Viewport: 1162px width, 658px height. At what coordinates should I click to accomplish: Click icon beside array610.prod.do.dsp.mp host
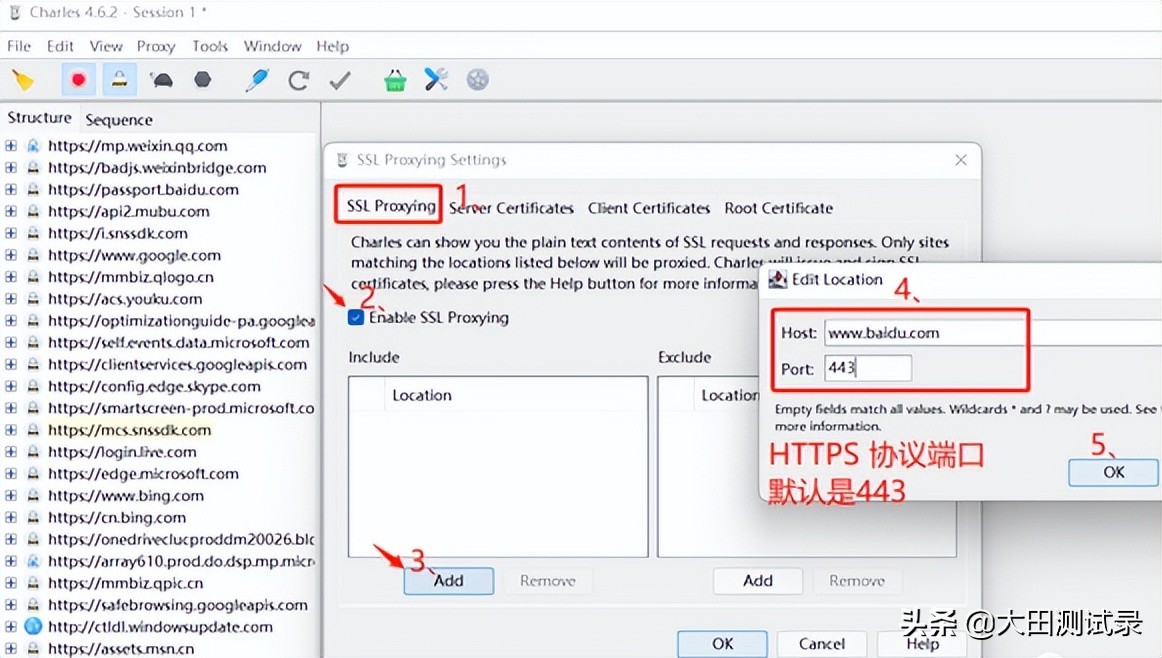(33, 561)
